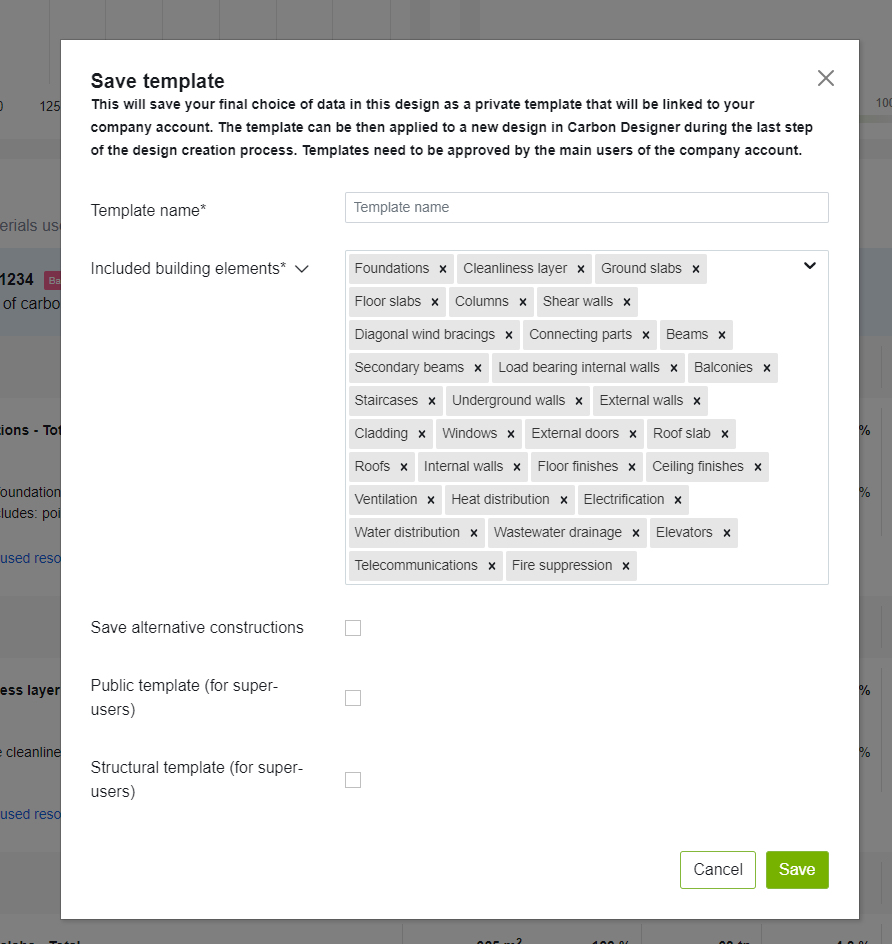Remove the Shear walls tag

626,302
